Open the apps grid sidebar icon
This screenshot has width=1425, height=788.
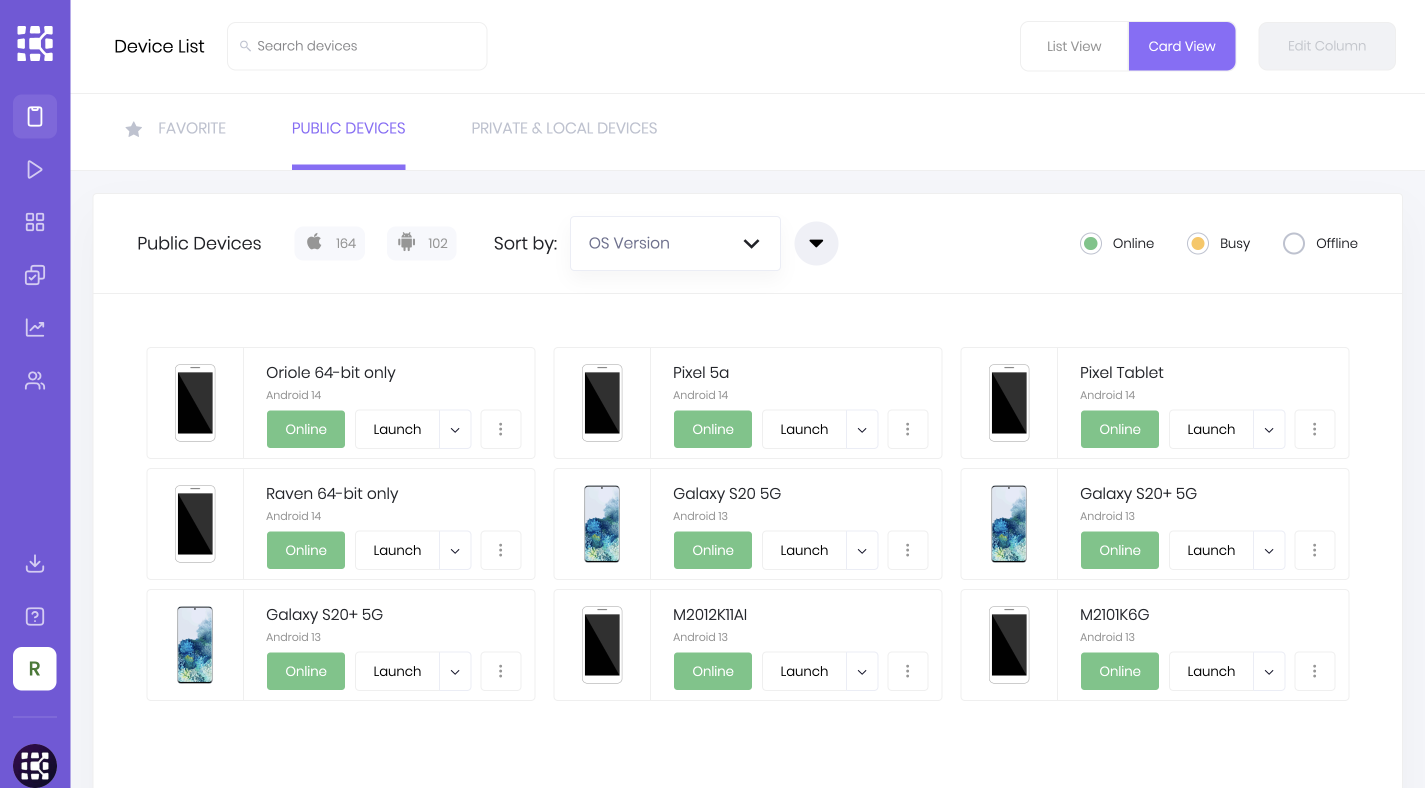pos(35,222)
